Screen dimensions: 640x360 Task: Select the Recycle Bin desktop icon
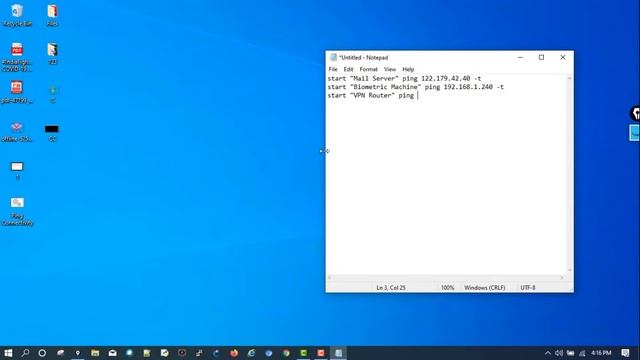(x=17, y=15)
